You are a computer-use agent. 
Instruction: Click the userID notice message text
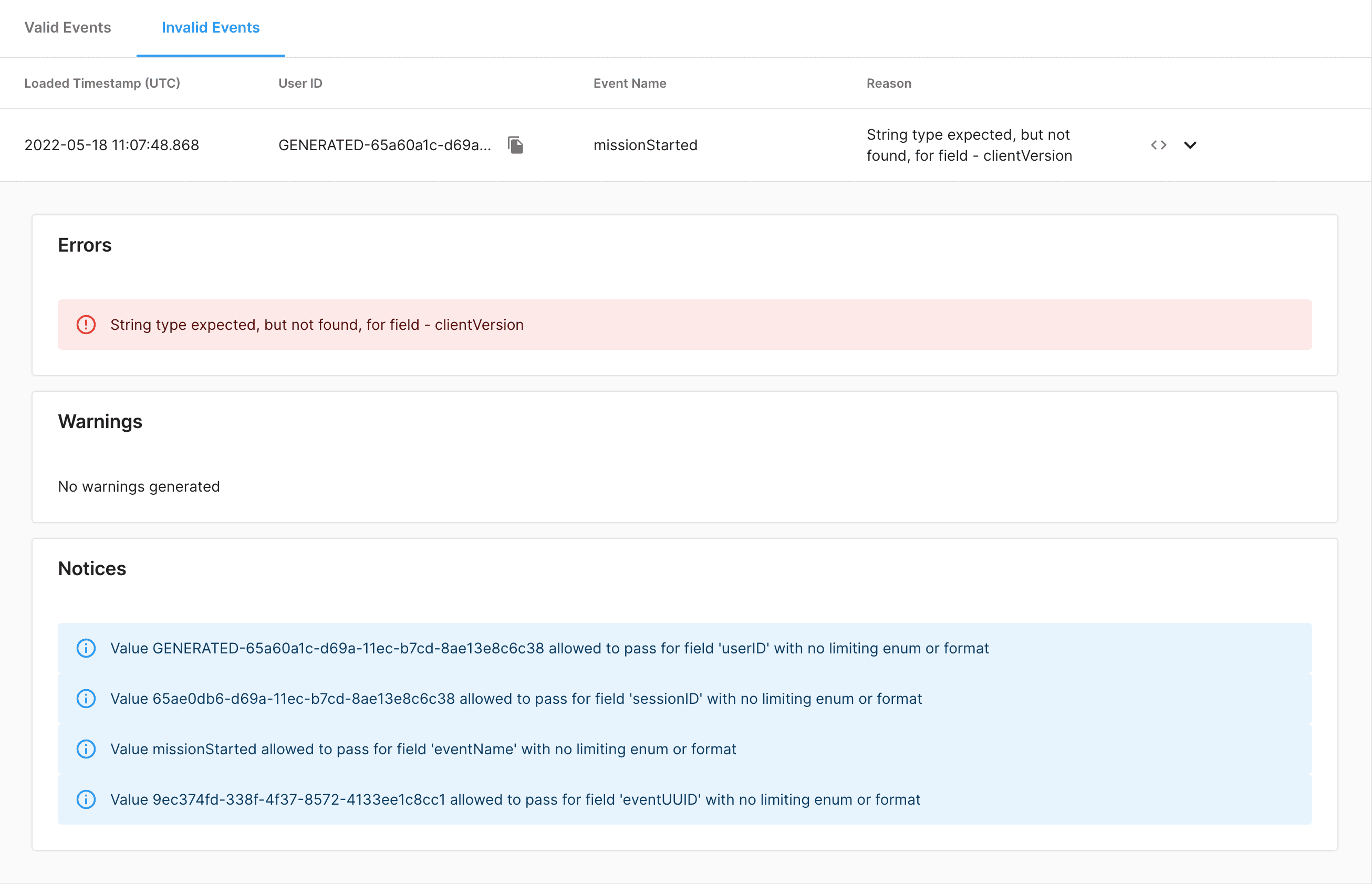(x=549, y=649)
